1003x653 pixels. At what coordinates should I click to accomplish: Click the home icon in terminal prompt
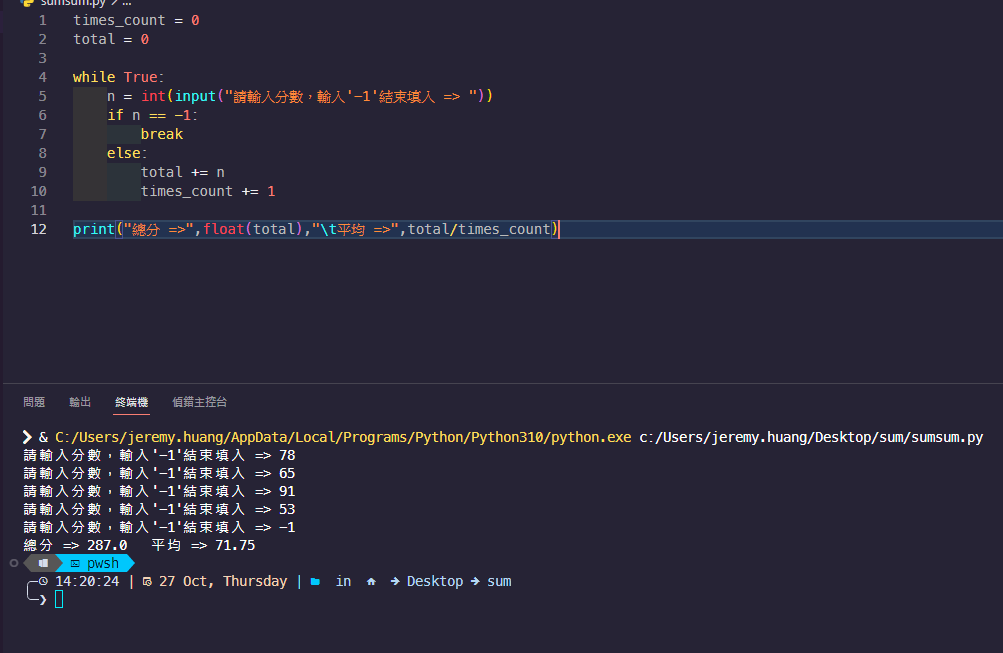click(x=371, y=581)
